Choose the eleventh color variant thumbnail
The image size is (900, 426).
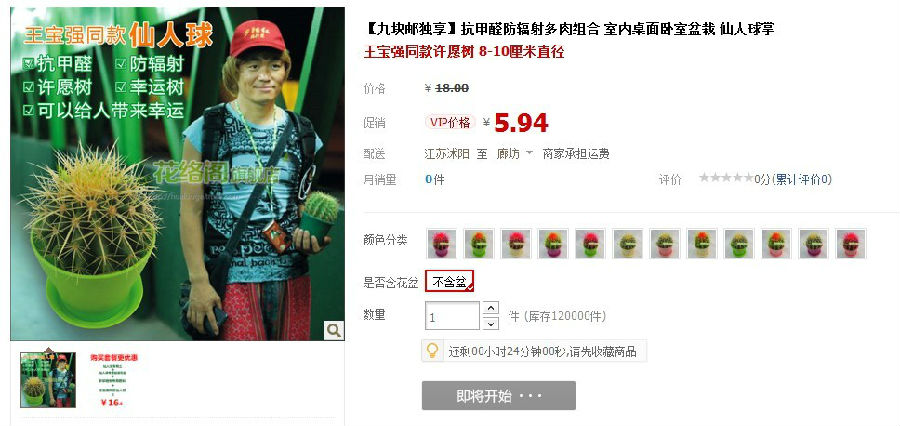[x=814, y=243]
